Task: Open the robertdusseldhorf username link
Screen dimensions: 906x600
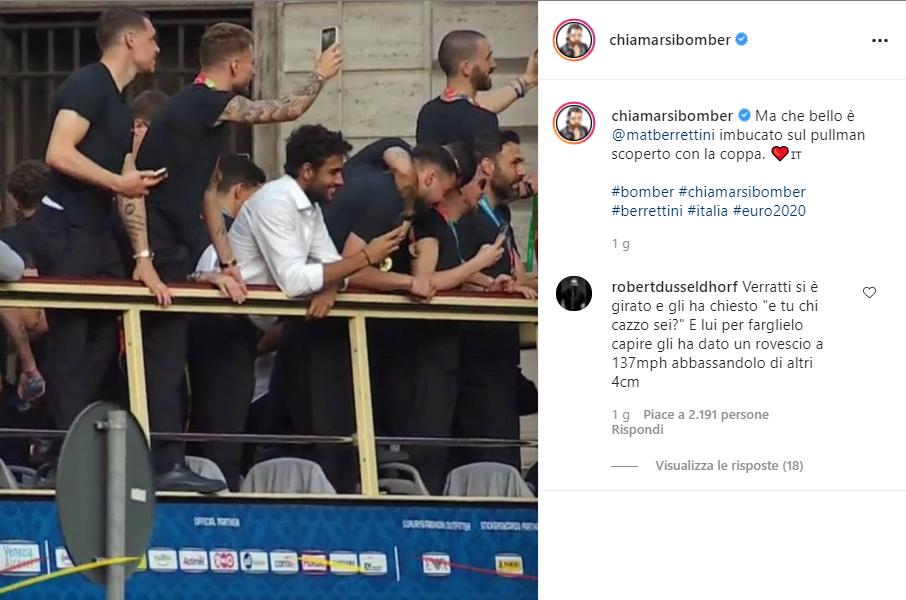Action: (674, 287)
